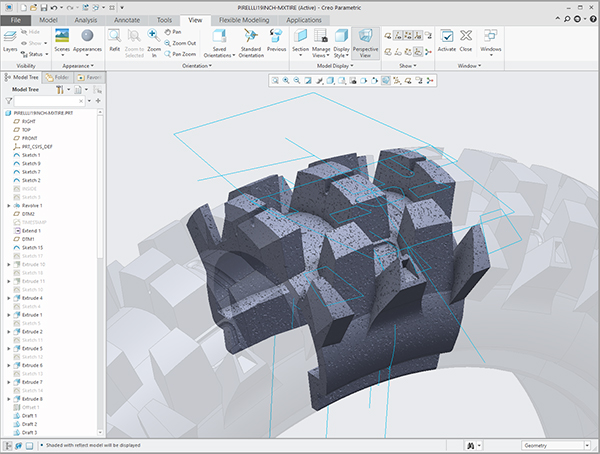Switch to the Flexible Modeling tab
Screen dimensions: 600x454
click(x=244, y=20)
